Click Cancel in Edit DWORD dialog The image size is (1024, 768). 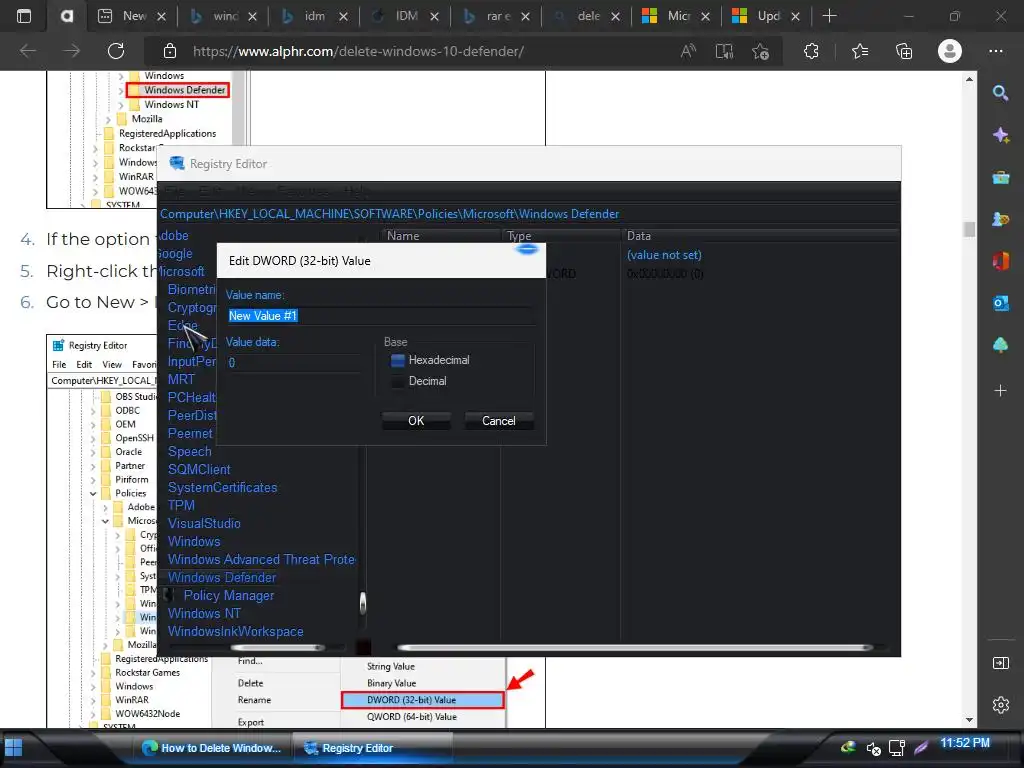(x=499, y=421)
